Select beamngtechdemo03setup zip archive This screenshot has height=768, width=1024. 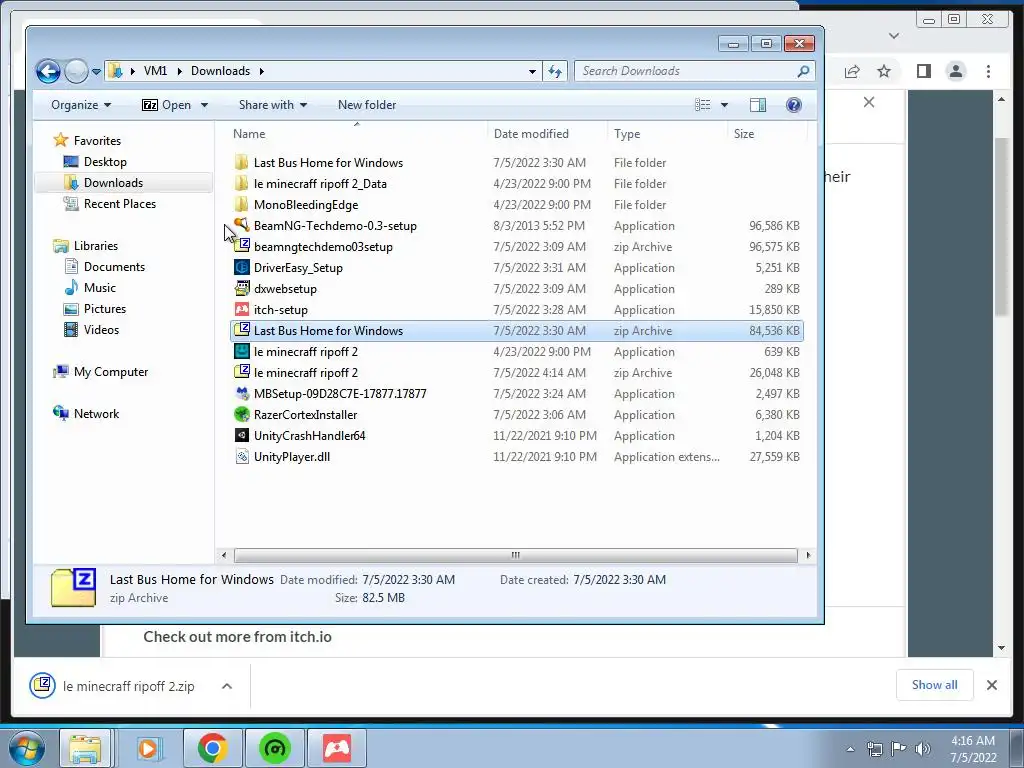[x=517, y=247]
